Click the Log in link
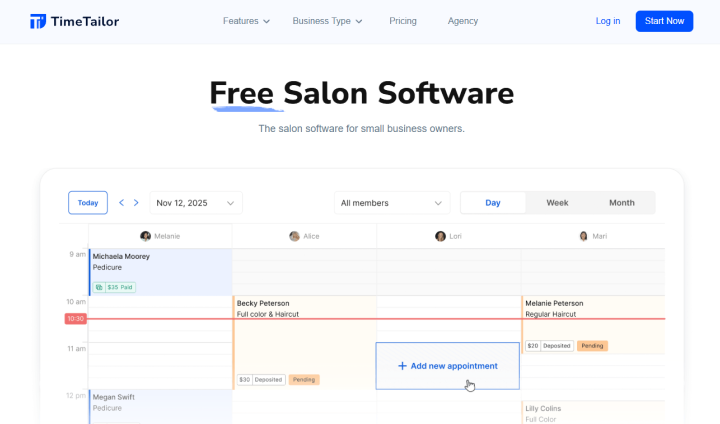Image resolution: width=720 pixels, height=424 pixels. coord(608,21)
